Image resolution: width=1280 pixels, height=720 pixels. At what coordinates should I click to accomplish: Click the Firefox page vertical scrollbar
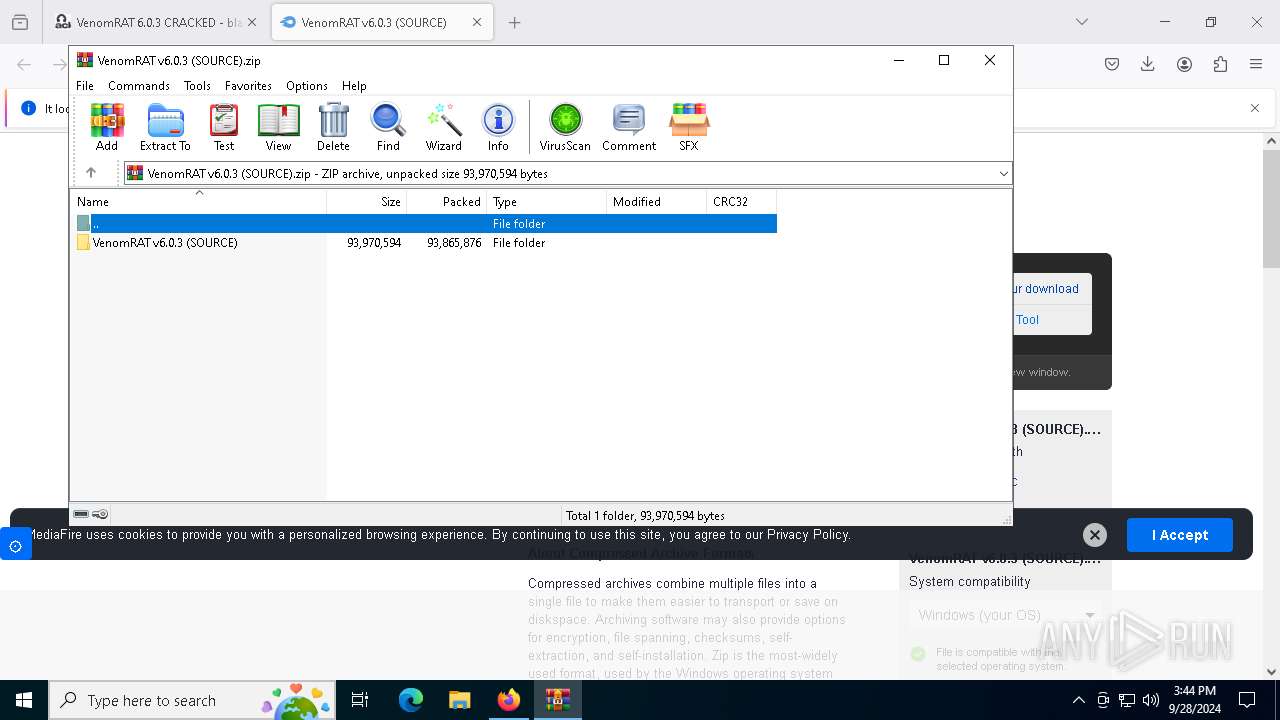coord(1271,210)
